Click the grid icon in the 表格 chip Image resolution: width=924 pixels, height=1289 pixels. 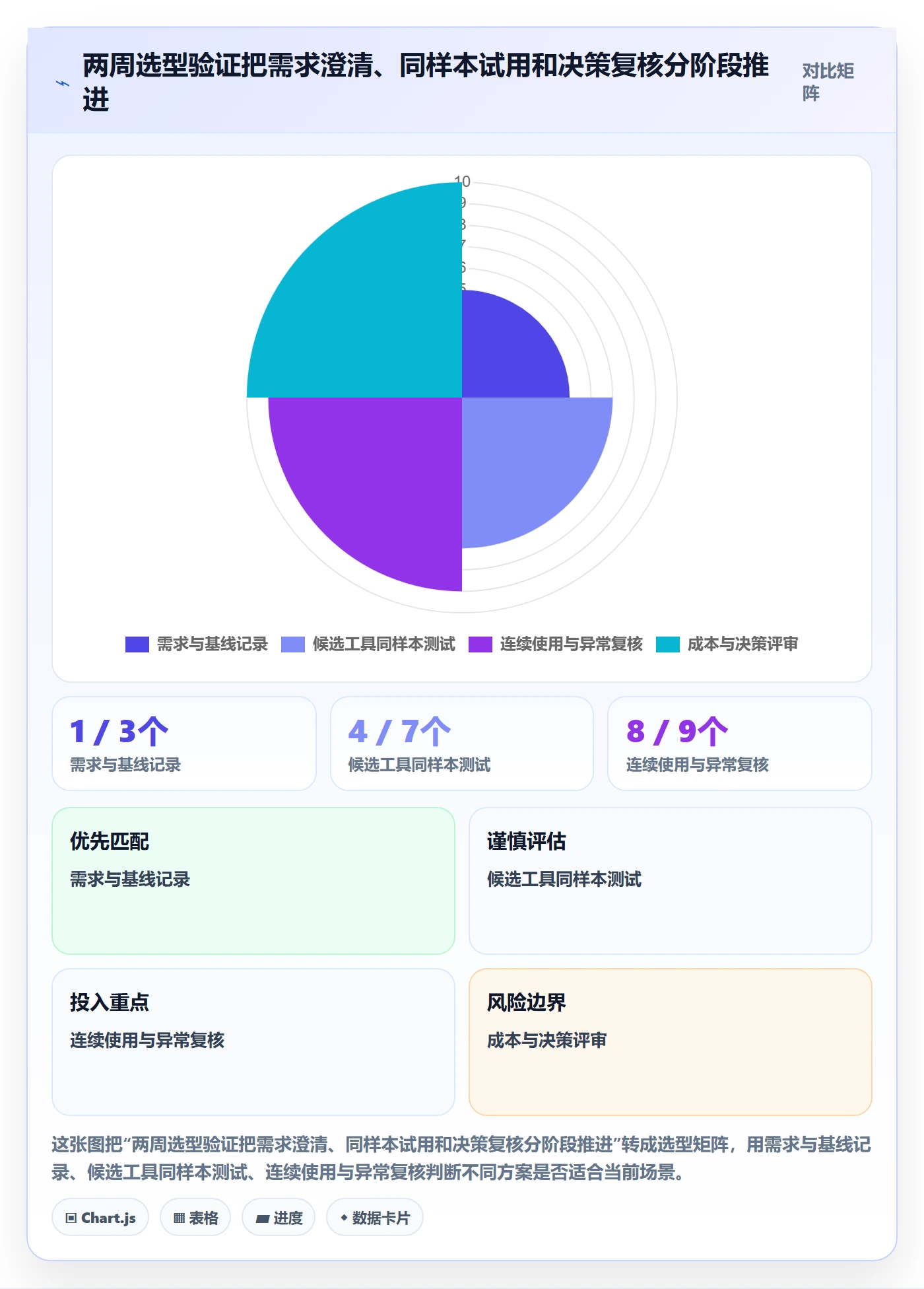pyautogui.click(x=179, y=1218)
